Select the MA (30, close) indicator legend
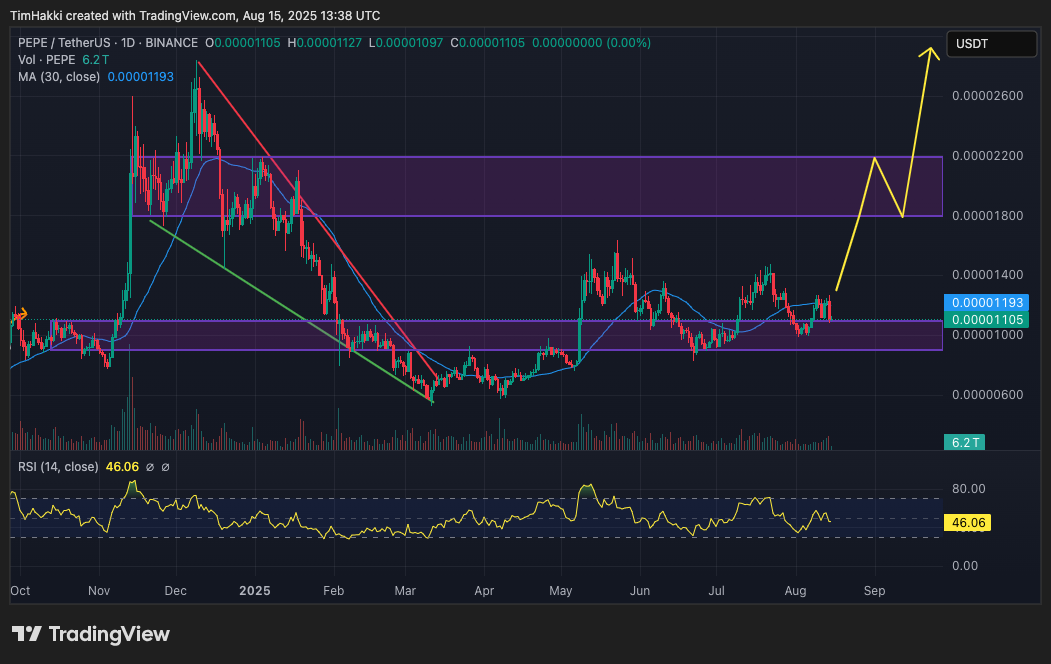 (x=58, y=77)
